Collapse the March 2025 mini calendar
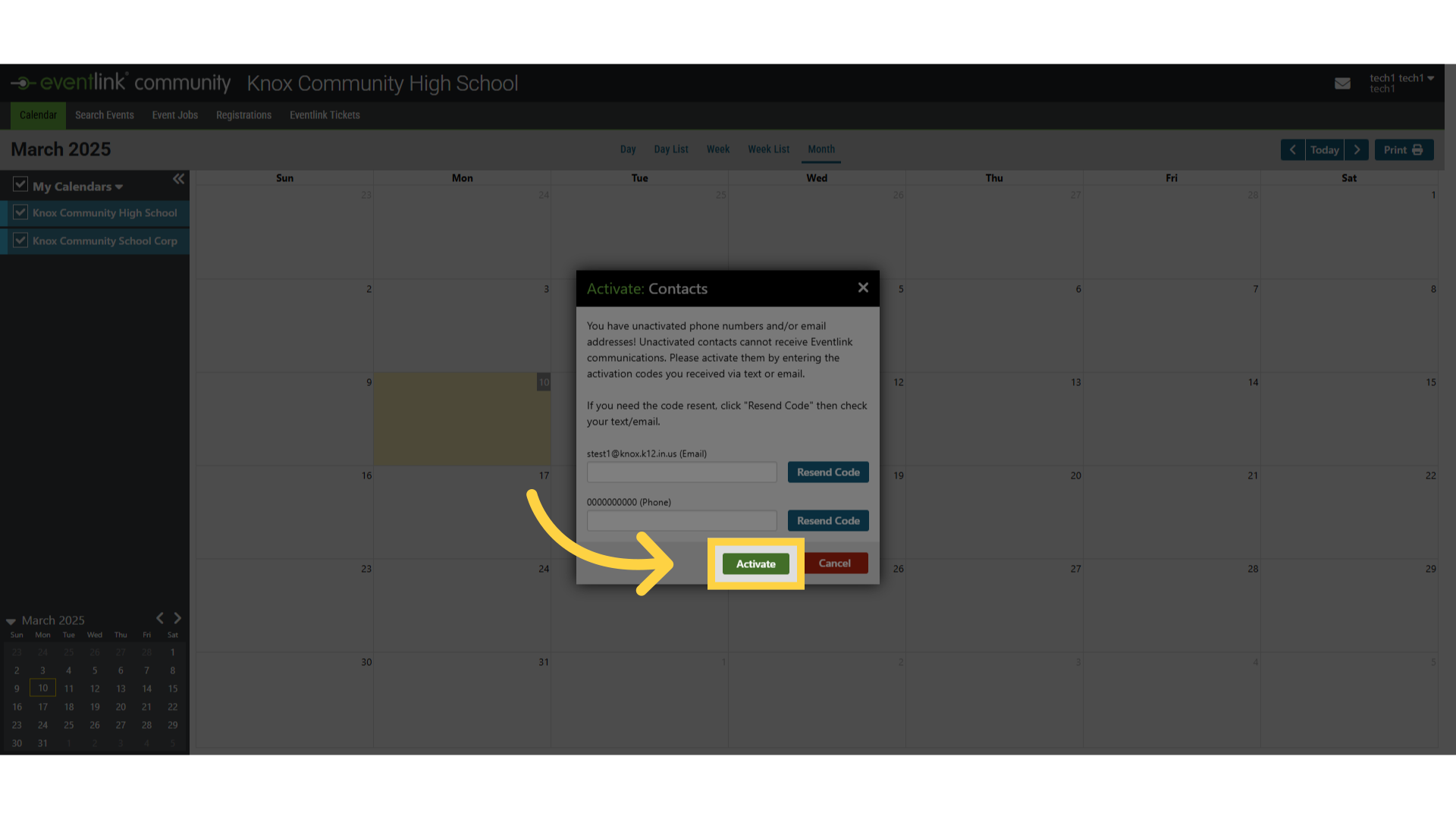1456x819 pixels. tap(11, 621)
